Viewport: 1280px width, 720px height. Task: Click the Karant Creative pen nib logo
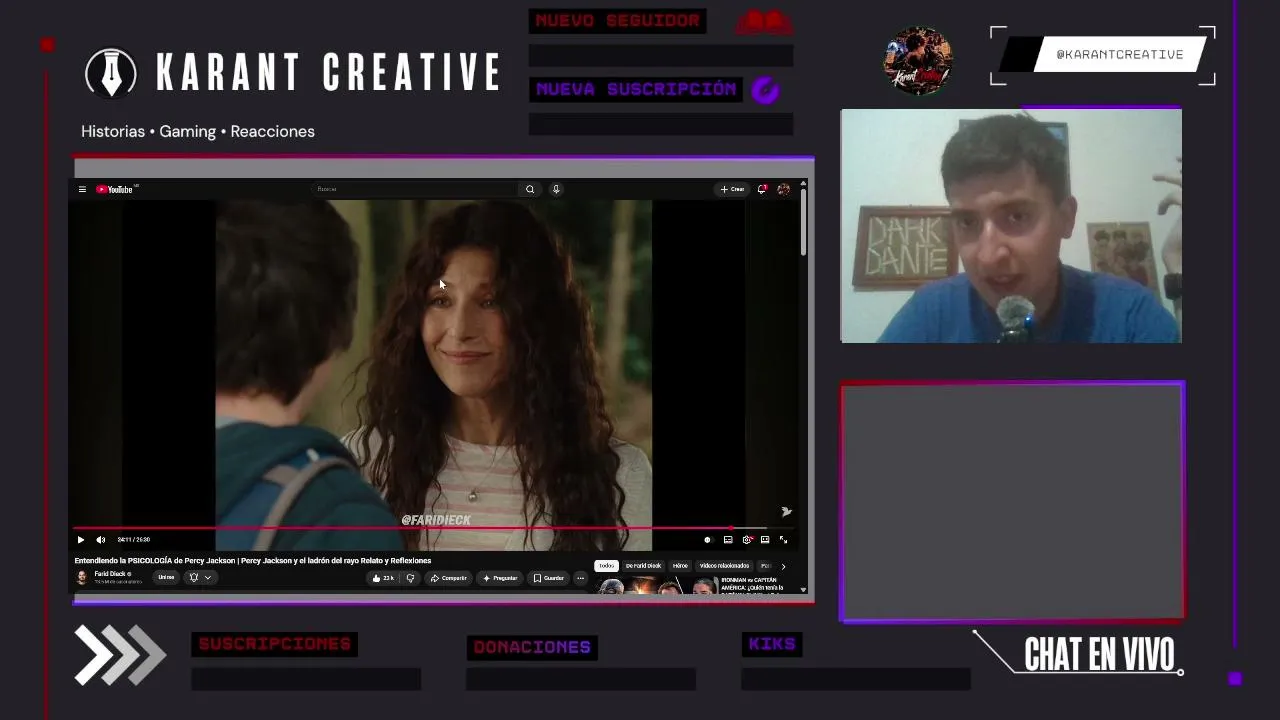[111, 73]
